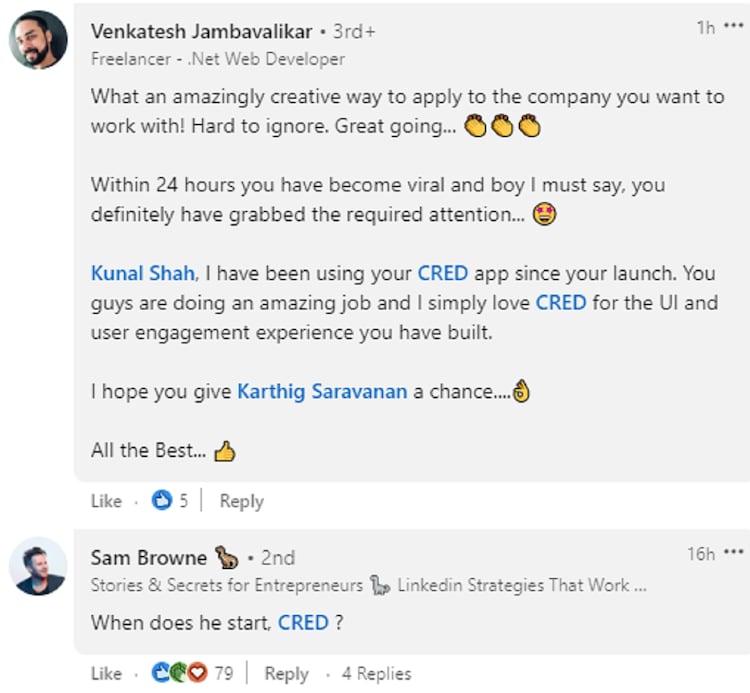Click the thumbs-up reaction icon under Venkatesh's comment
This screenshot has width=750, height=693.
161,501
